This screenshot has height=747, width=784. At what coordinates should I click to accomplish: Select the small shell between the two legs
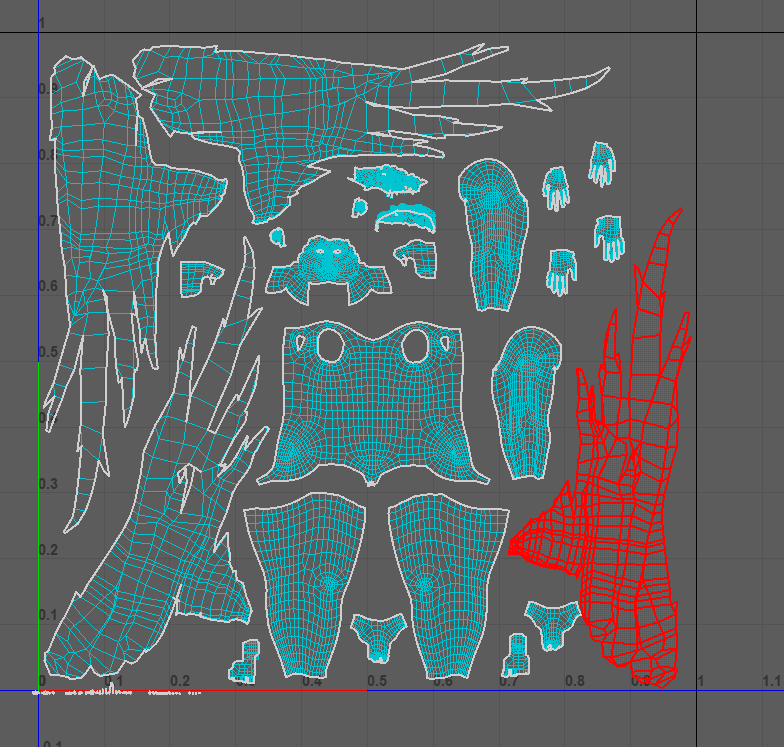point(378,636)
